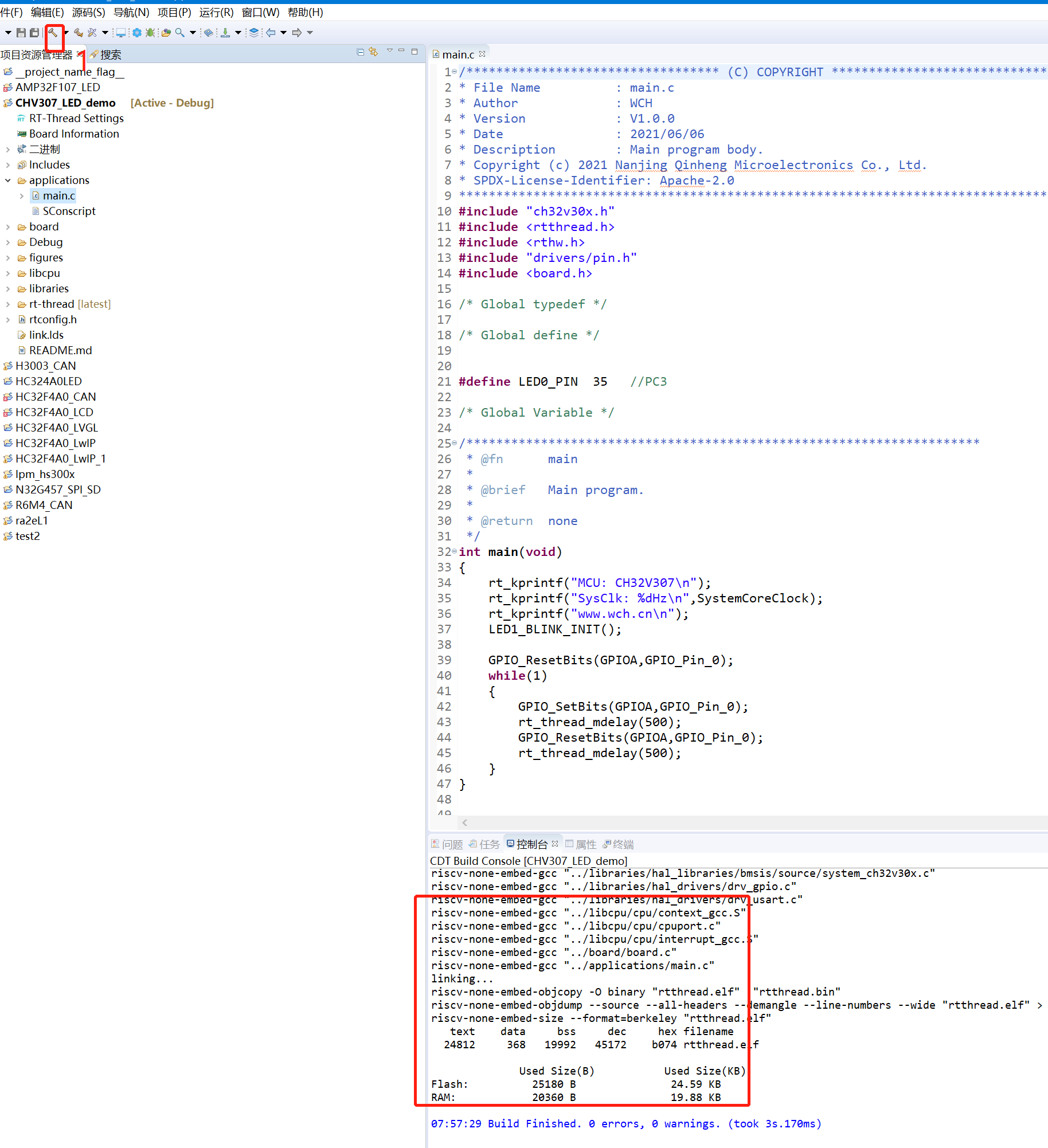This screenshot has width=1048, height=1148.
Task: Switch to the 属性 tab
Action: pos(581,844)
